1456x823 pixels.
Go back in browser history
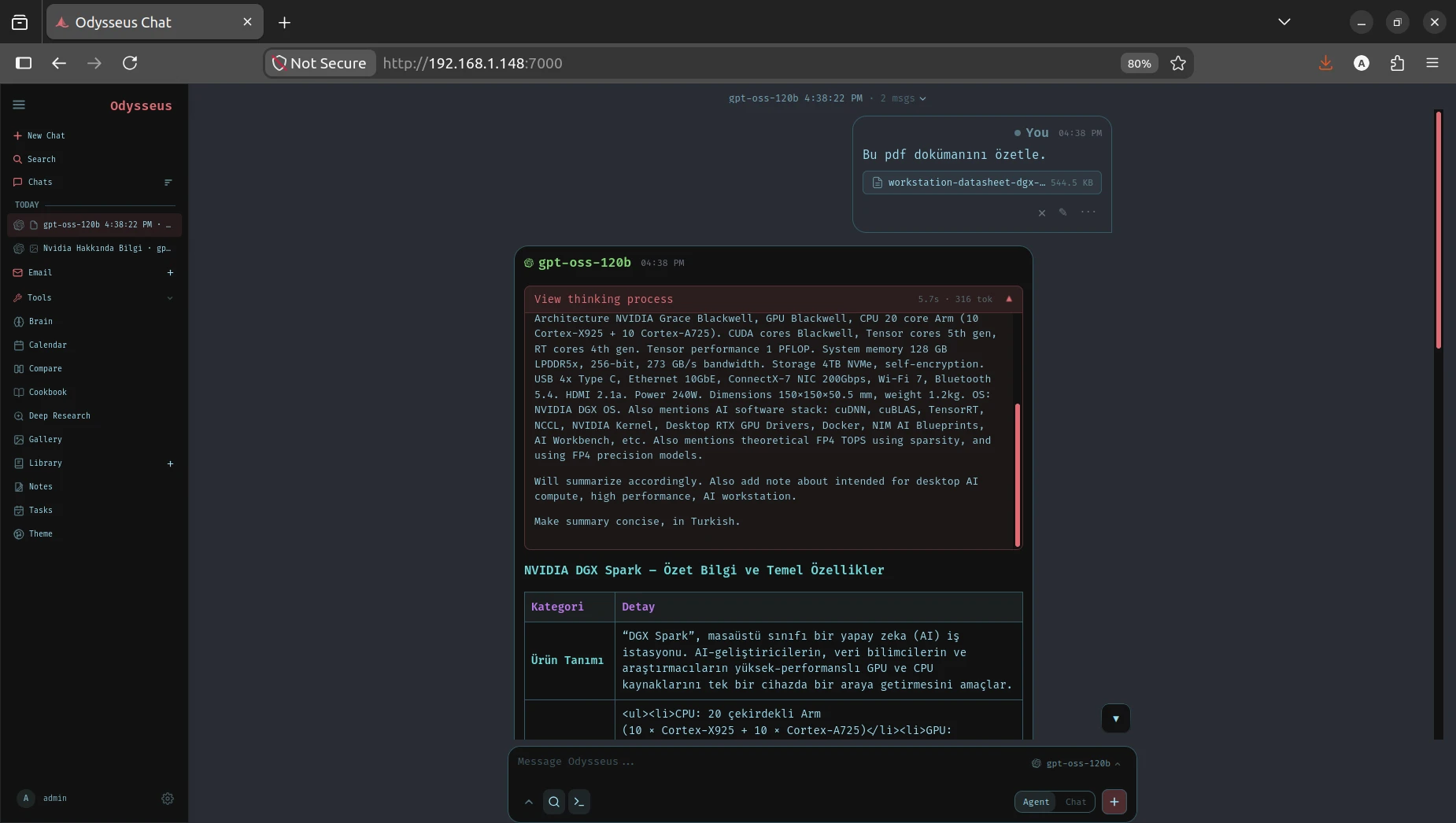pos(59,63)
